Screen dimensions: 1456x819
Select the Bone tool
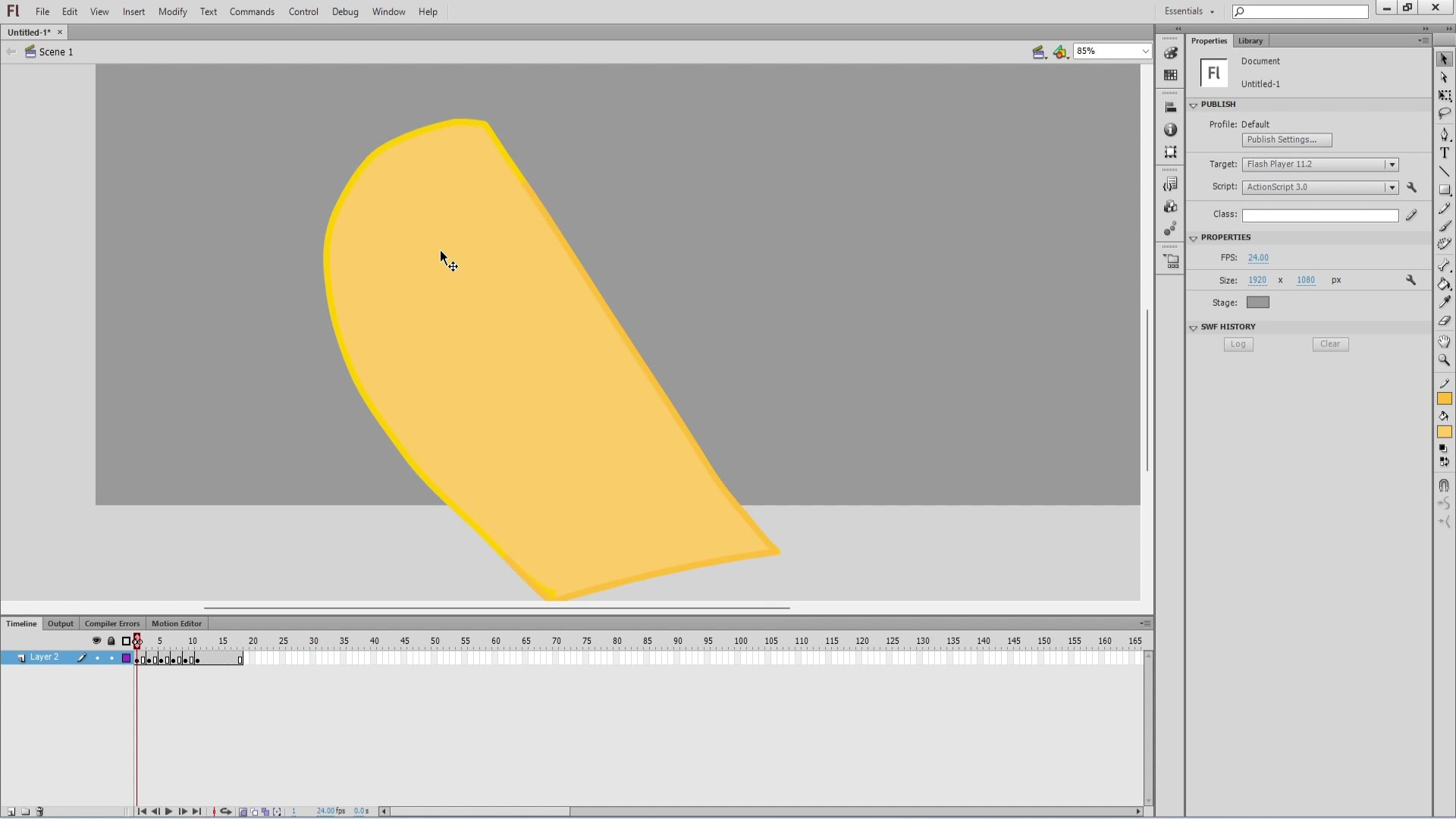(1444, 265)
